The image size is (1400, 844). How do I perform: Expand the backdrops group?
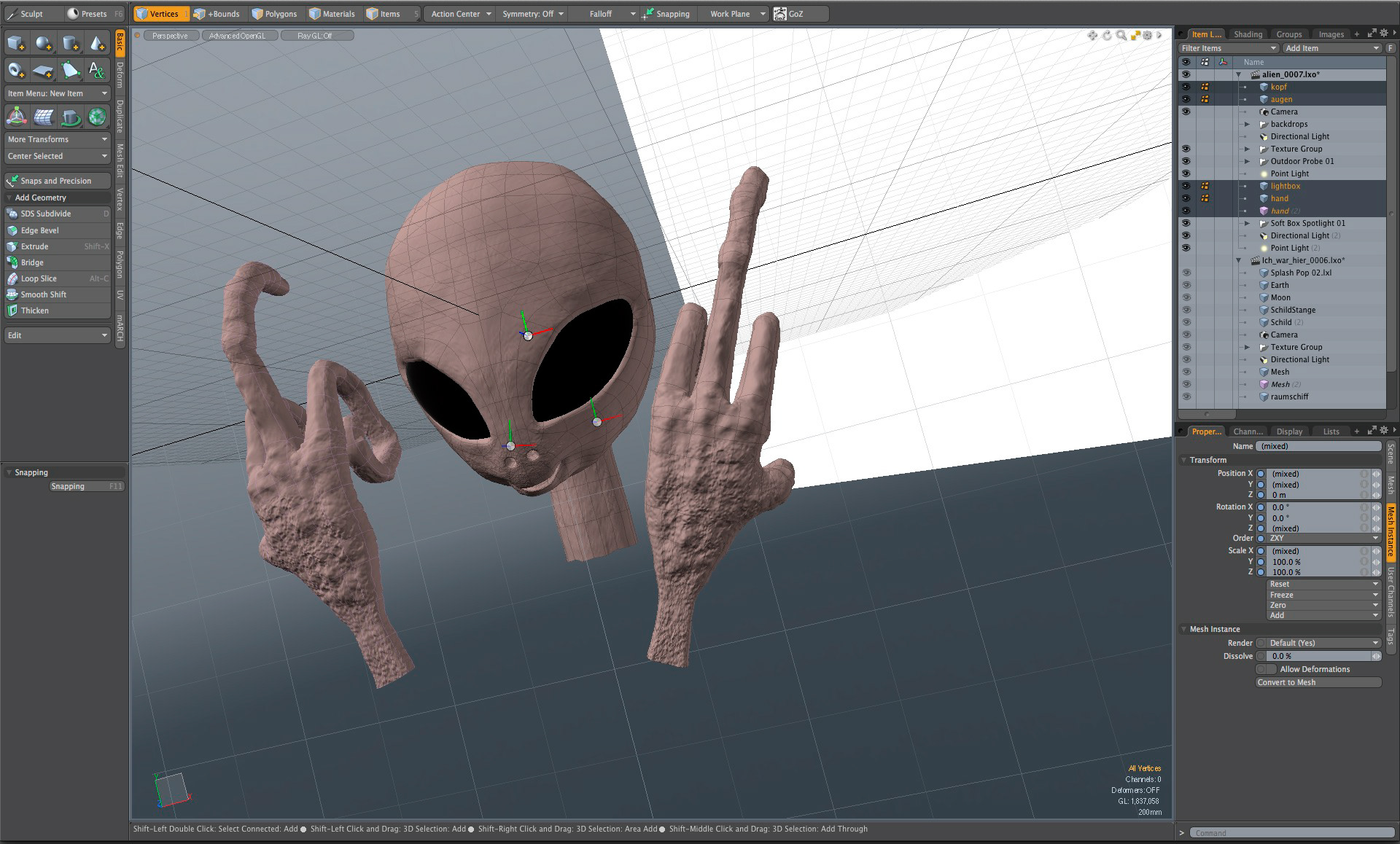pyautogui.click(x=1247, y=124)
